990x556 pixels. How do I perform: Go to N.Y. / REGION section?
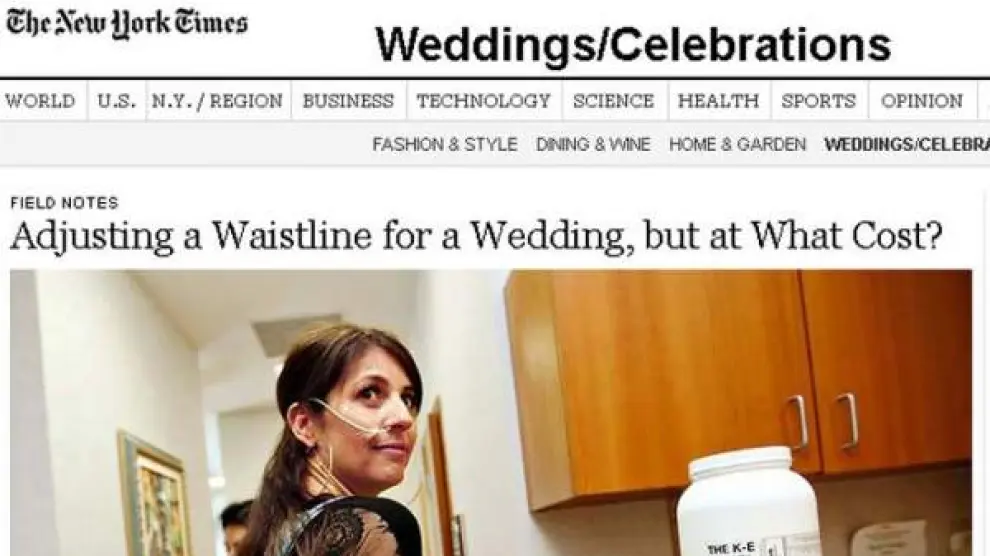217,101
